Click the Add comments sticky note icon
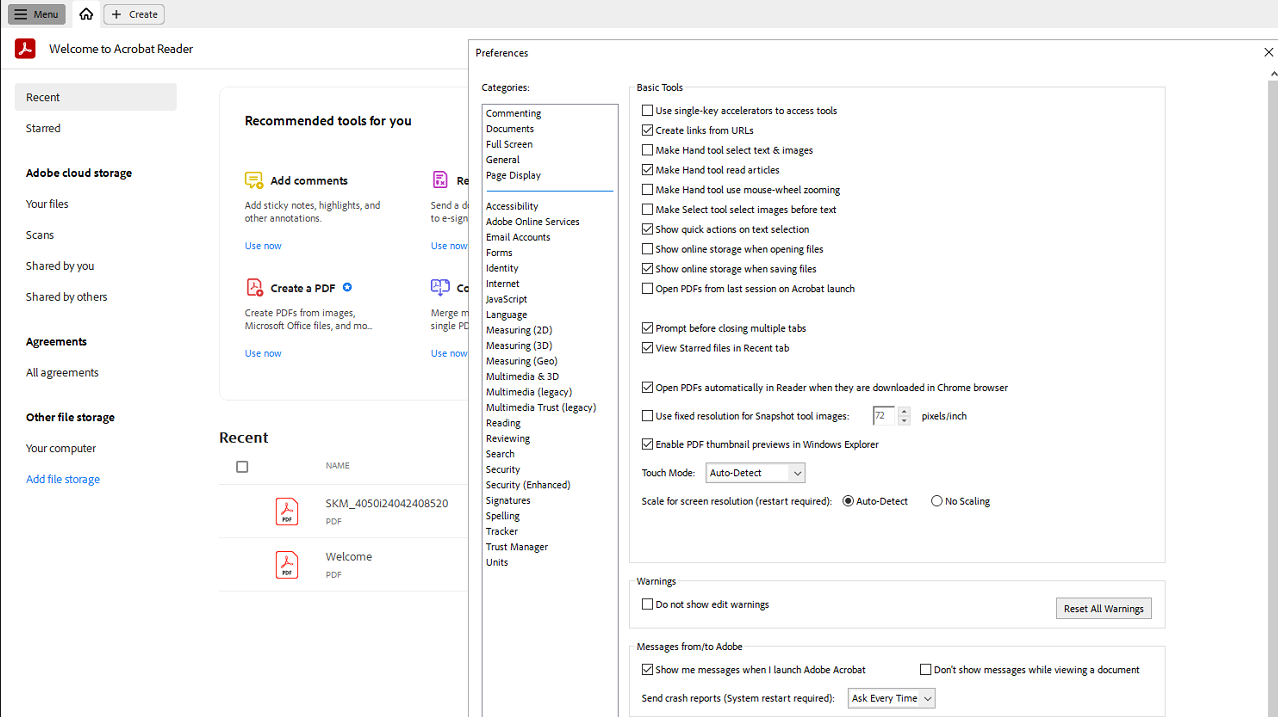1278x717 pixels. pos(254,180)
